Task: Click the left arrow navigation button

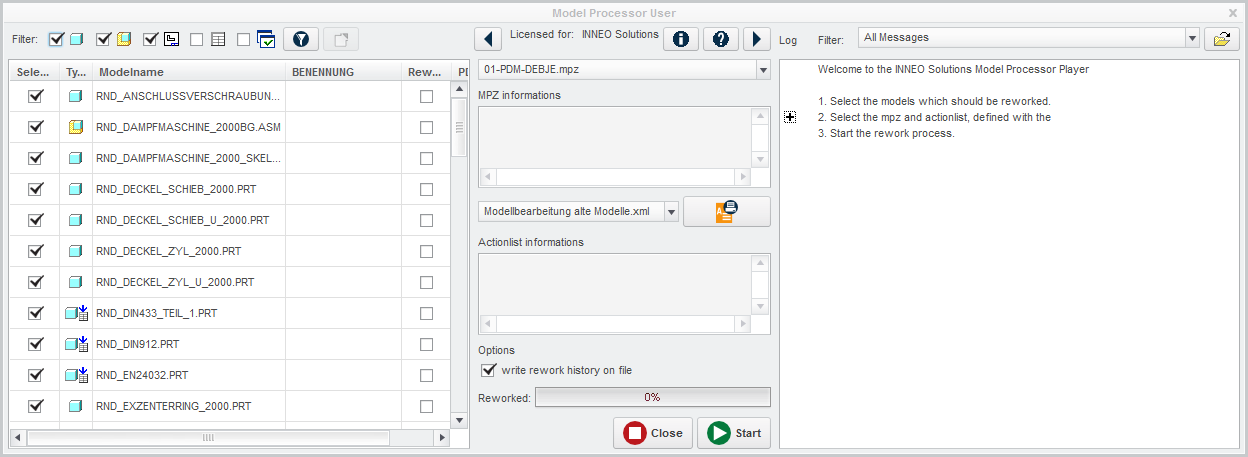Action: coord(488,39)
